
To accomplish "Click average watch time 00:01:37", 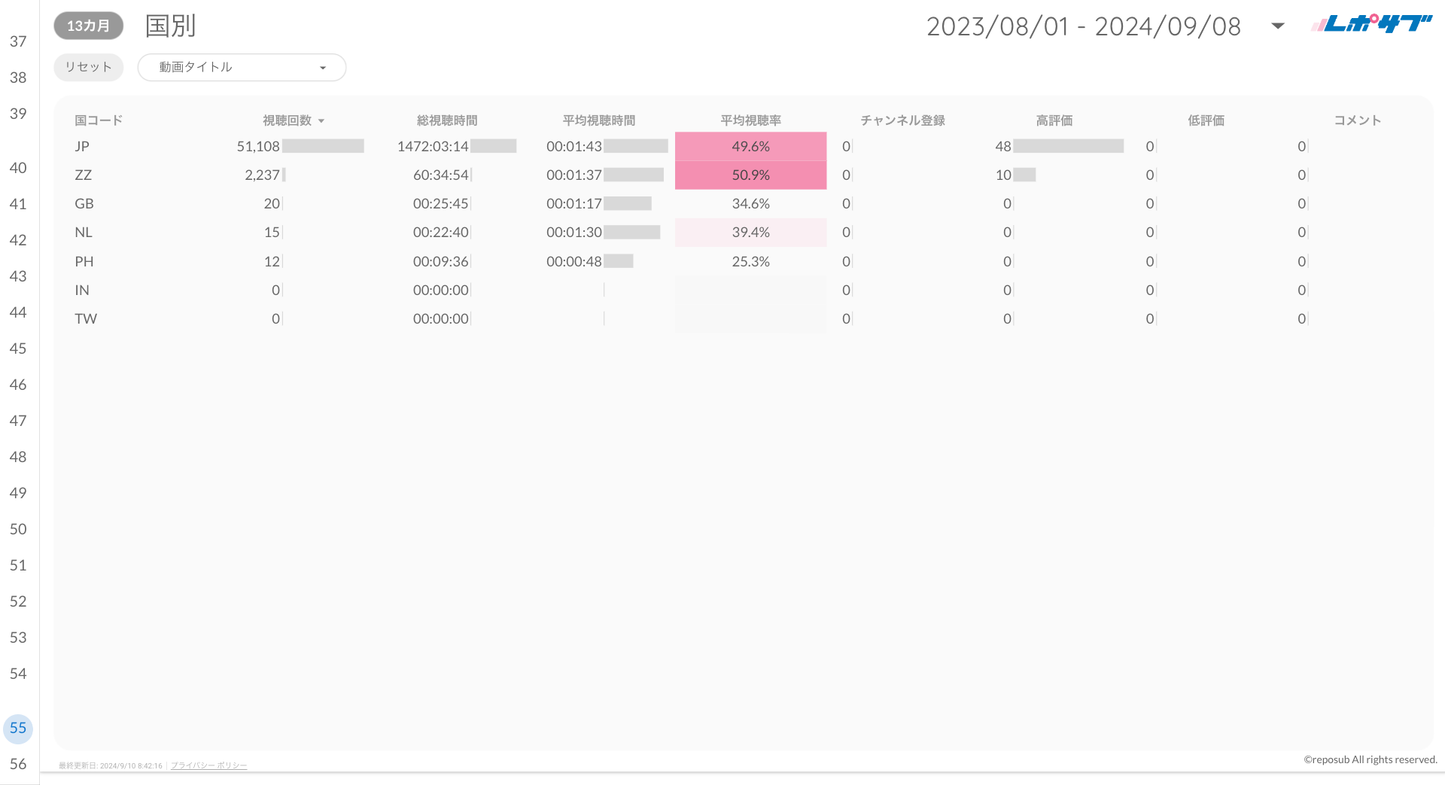I will coord(574,175).
